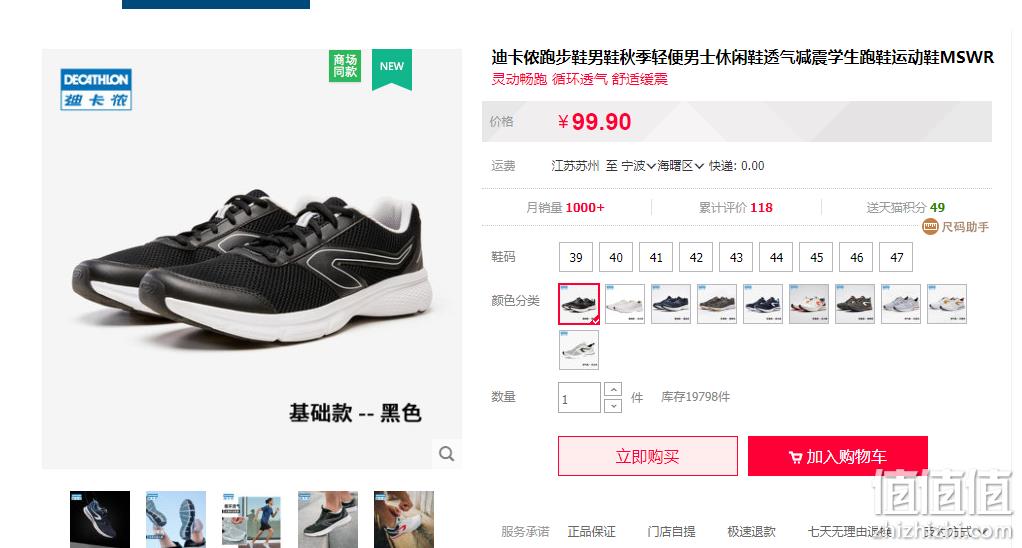Open the shoe sole thumbnail image

pos(176,519)
